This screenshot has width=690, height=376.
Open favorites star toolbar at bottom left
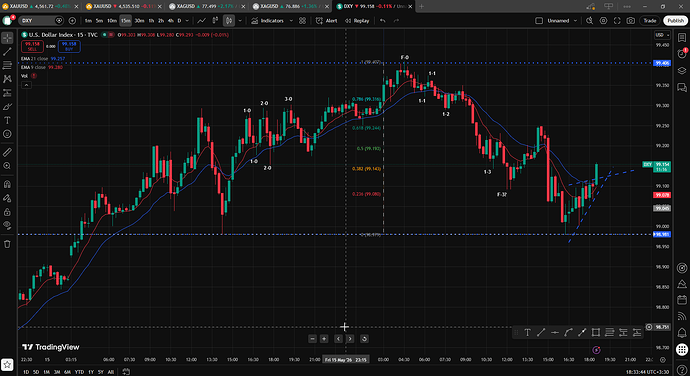coord(7,365)
